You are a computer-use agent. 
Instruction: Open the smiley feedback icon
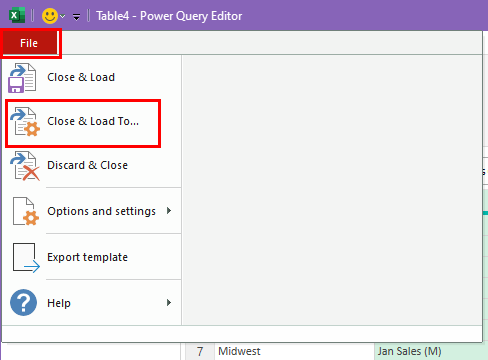pos(50,16)
